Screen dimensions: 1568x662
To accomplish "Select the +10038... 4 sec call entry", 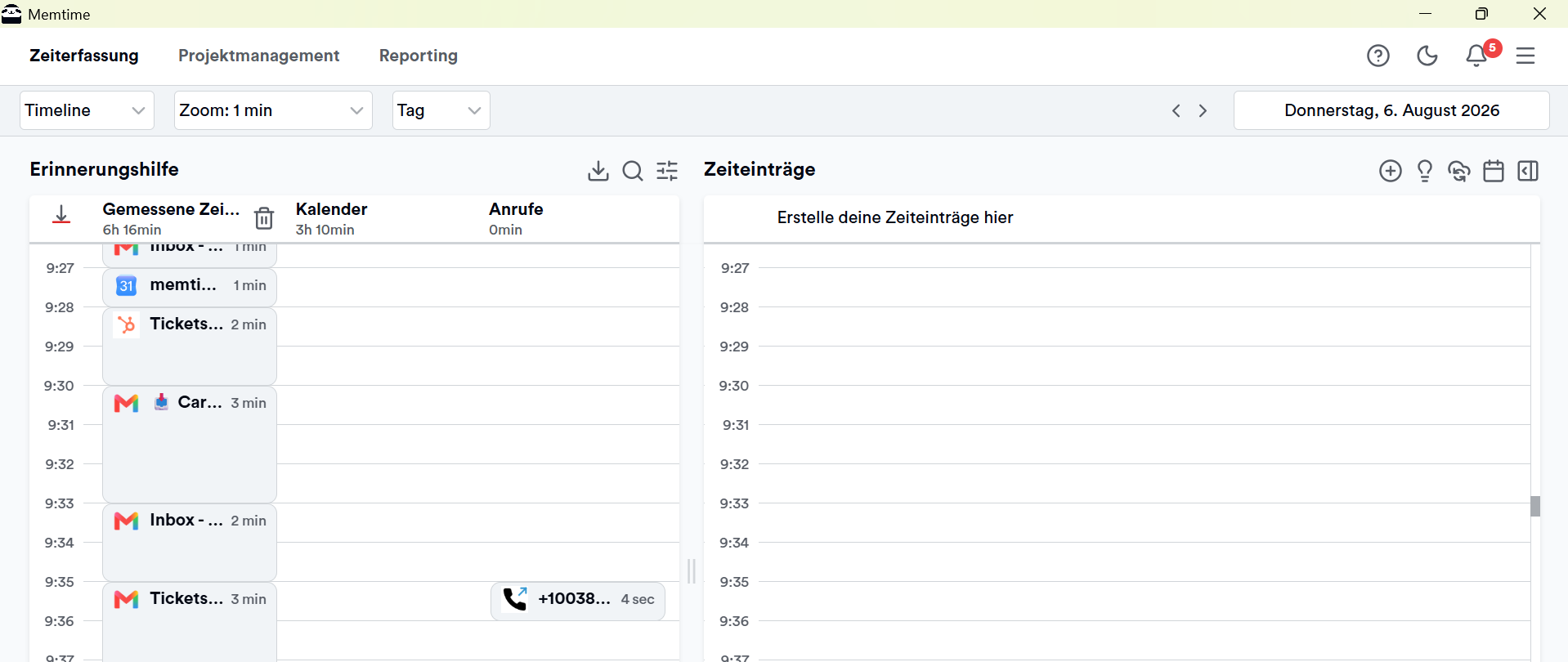I will click(x=578, y=601).
